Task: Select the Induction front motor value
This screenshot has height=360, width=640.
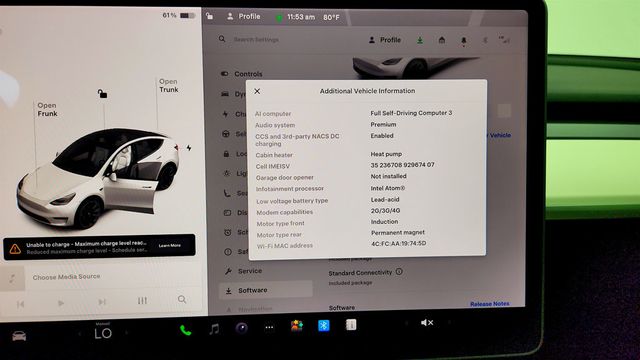Action: pos(384,222)
